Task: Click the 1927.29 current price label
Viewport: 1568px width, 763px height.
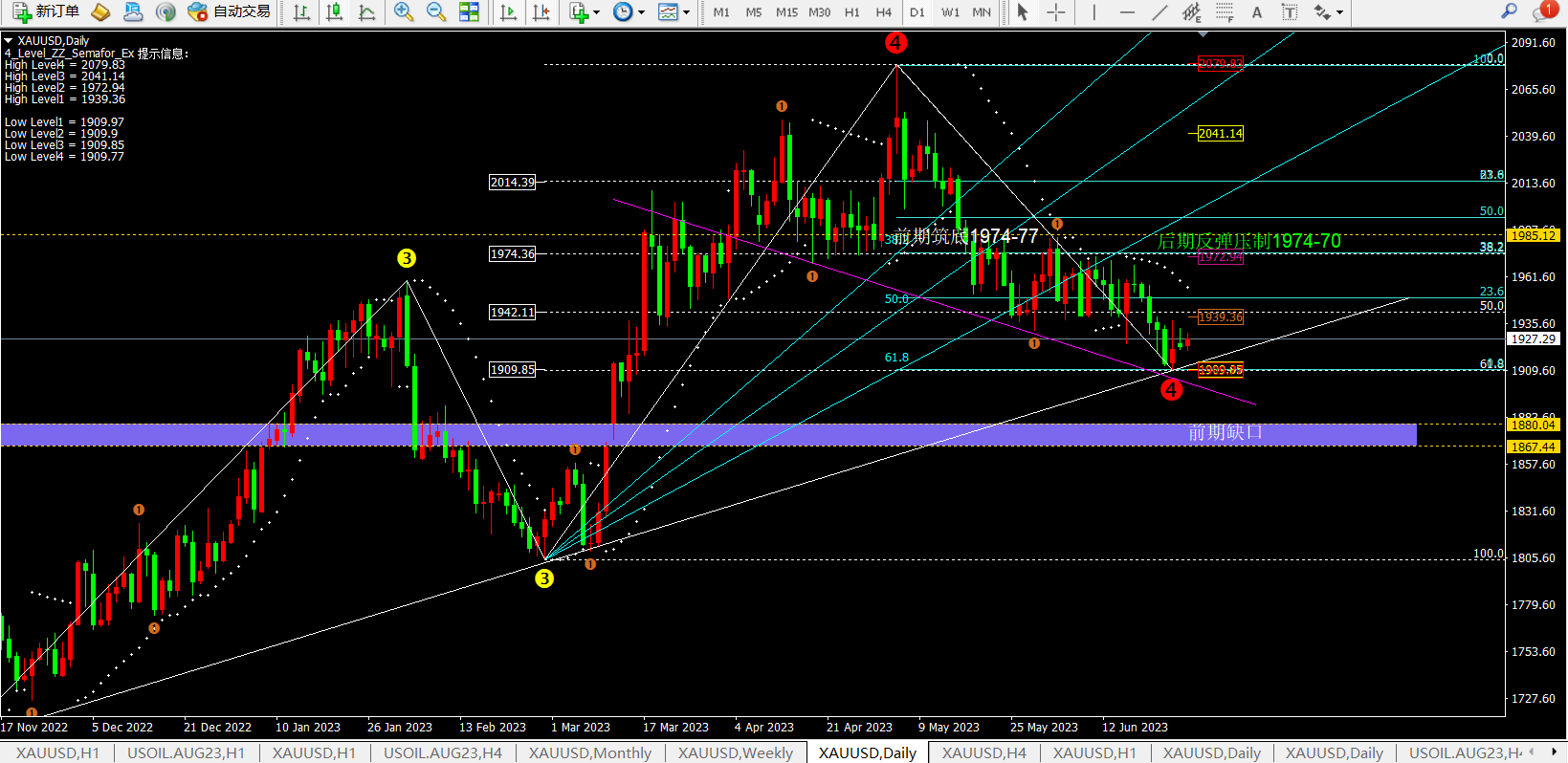Action: [x=1534, y=338]
